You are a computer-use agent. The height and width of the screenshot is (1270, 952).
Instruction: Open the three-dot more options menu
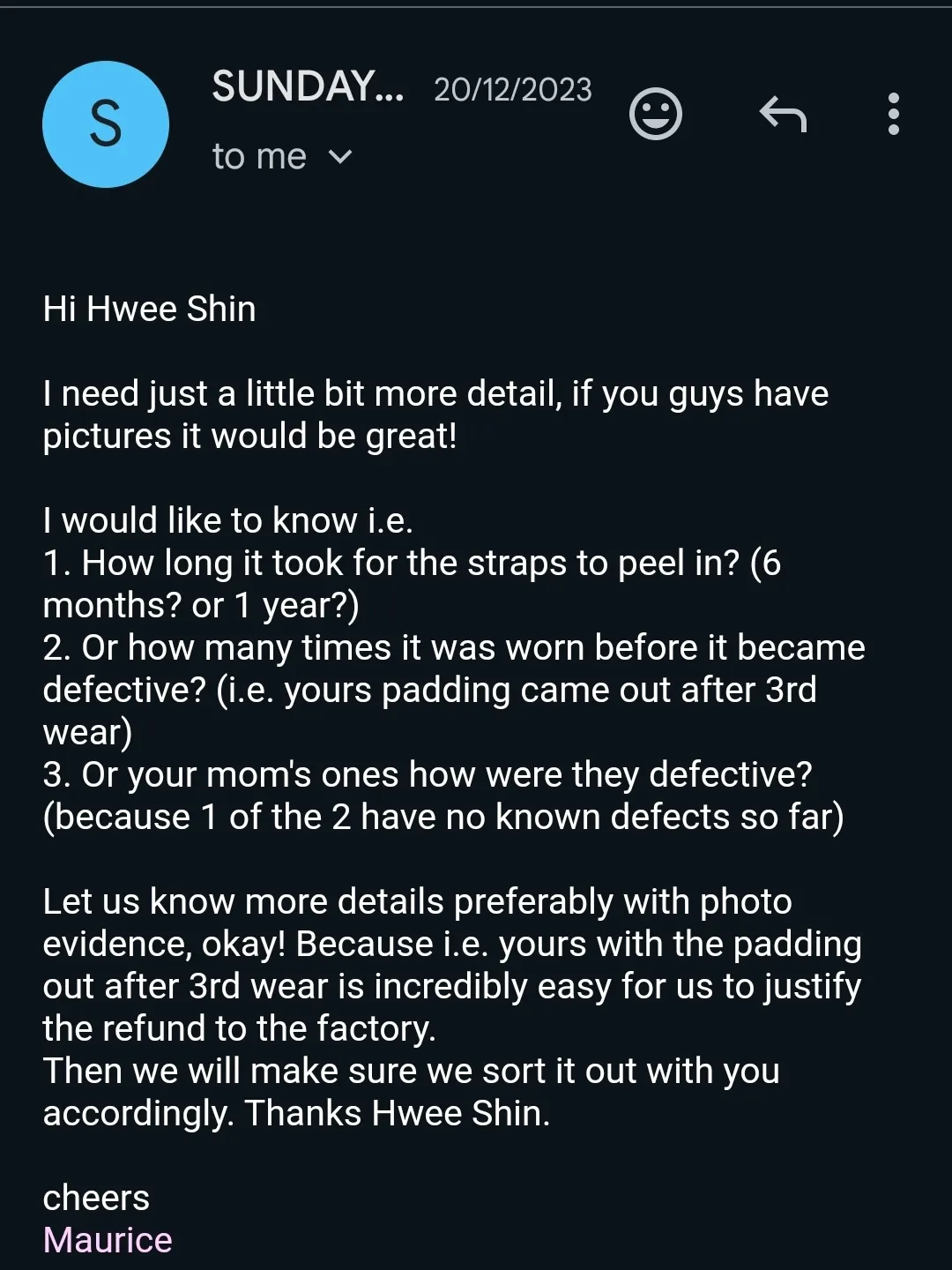tap(893, 115)
